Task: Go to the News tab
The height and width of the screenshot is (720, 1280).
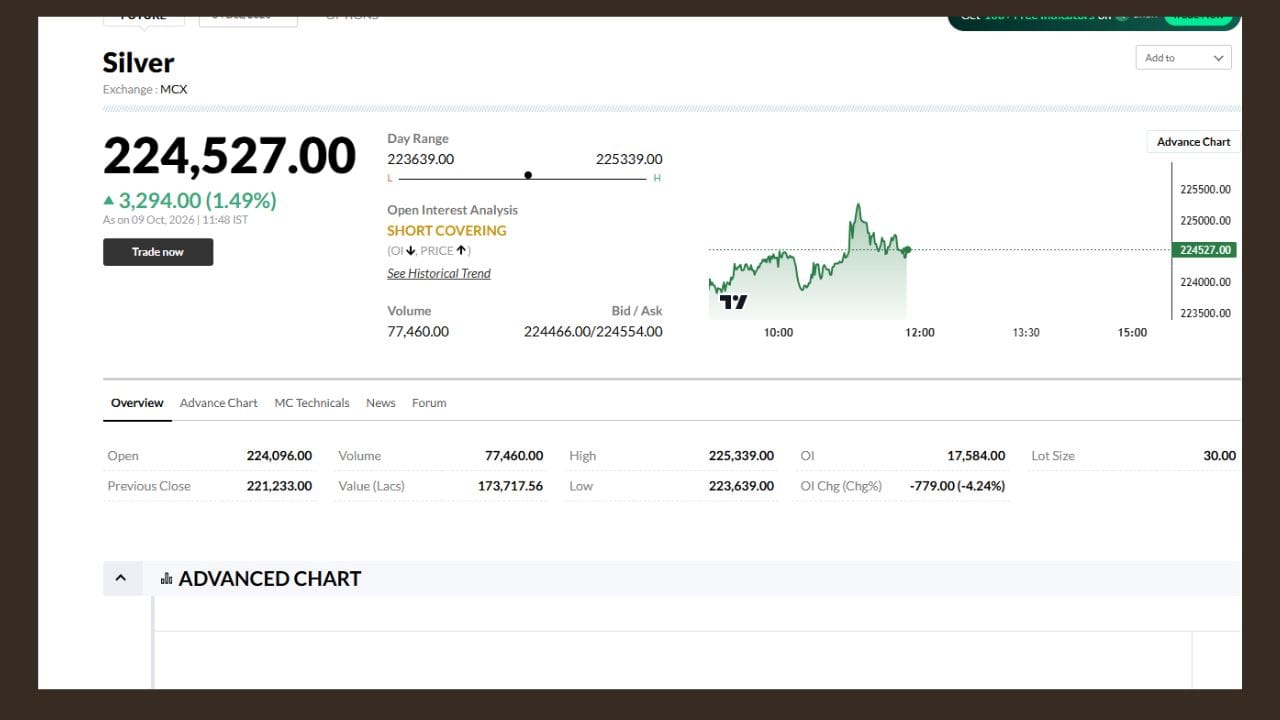Action: [x=381, y=403]
